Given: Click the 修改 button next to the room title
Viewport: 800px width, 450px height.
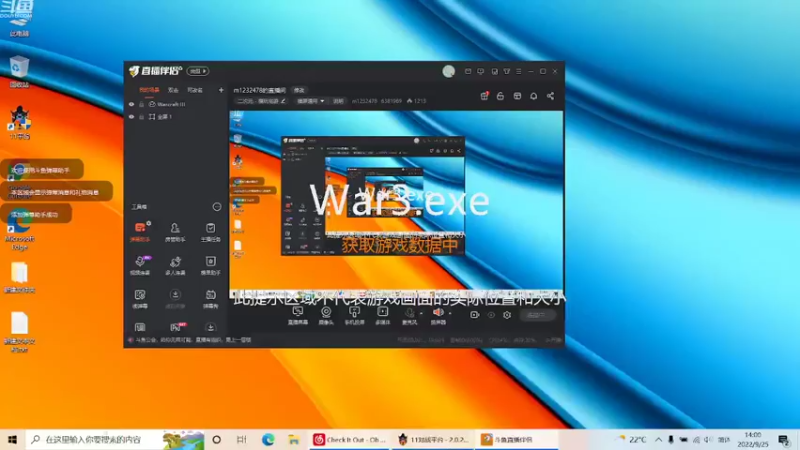Looking at the screenshot, I should coord(299,90).
